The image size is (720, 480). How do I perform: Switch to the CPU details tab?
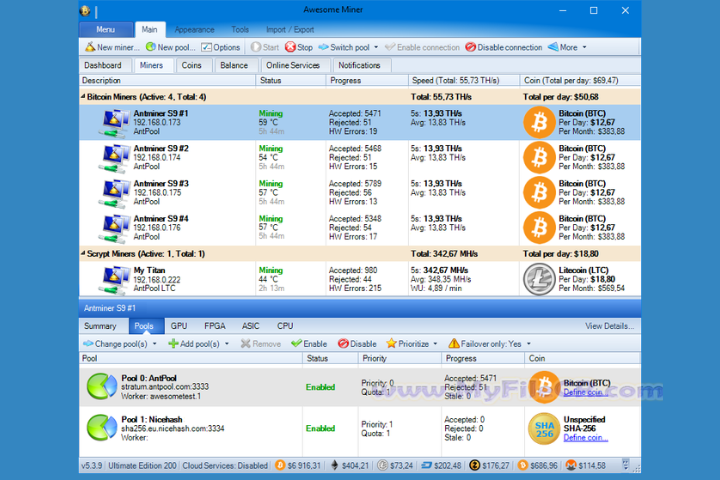pos(285,326)
